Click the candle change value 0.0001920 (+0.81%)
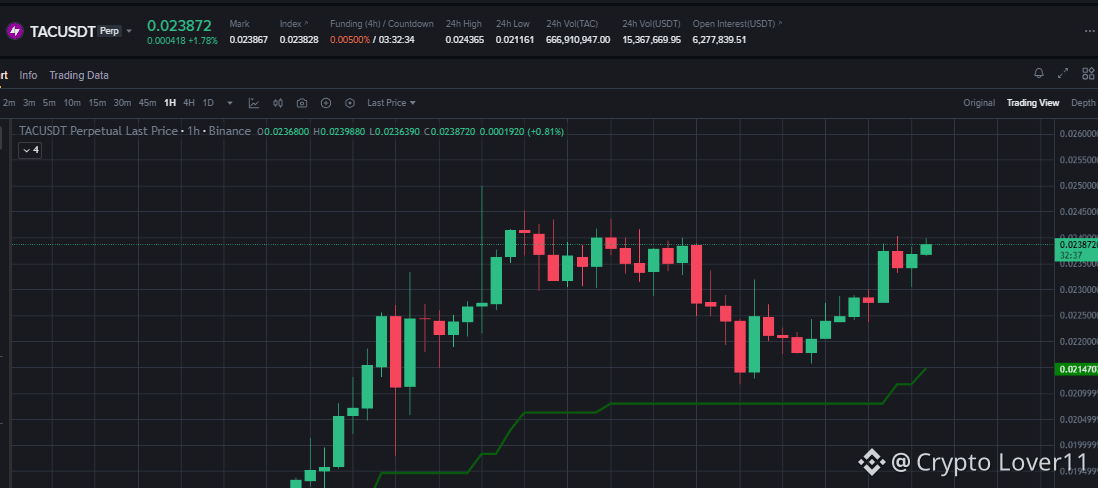 point(522,131)
